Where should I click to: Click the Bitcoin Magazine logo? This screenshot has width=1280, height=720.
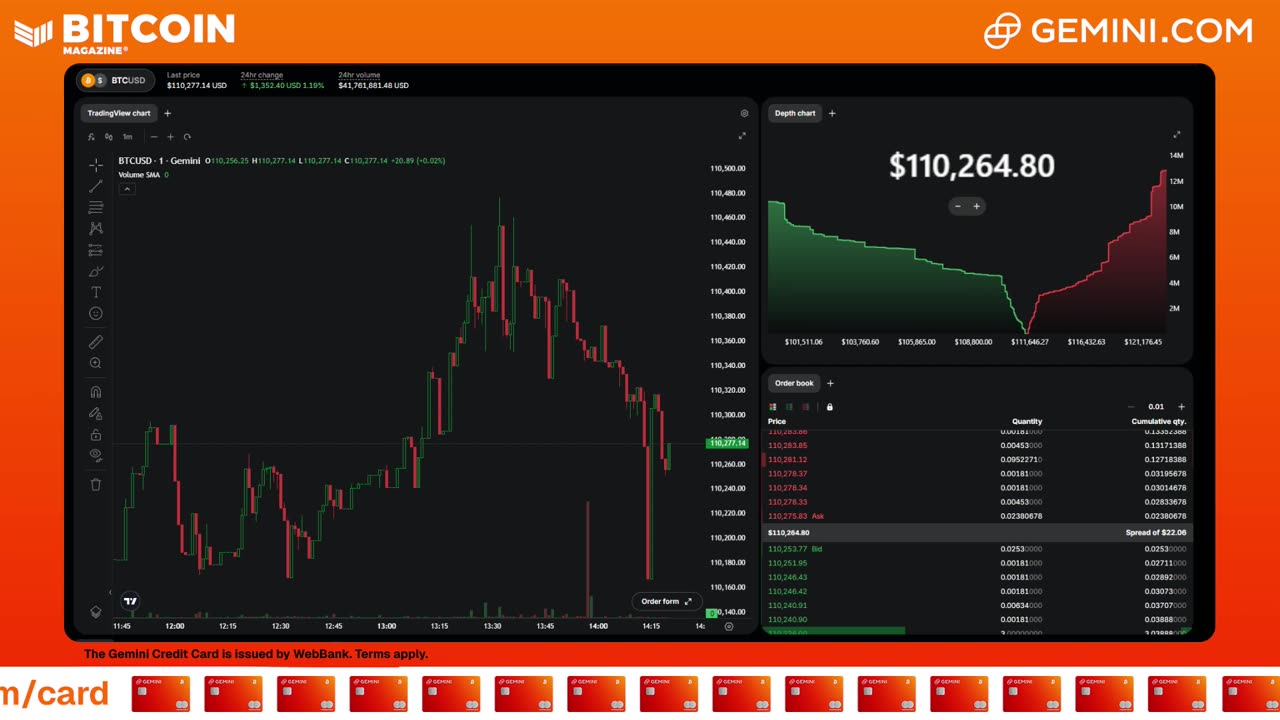(125, 33)
